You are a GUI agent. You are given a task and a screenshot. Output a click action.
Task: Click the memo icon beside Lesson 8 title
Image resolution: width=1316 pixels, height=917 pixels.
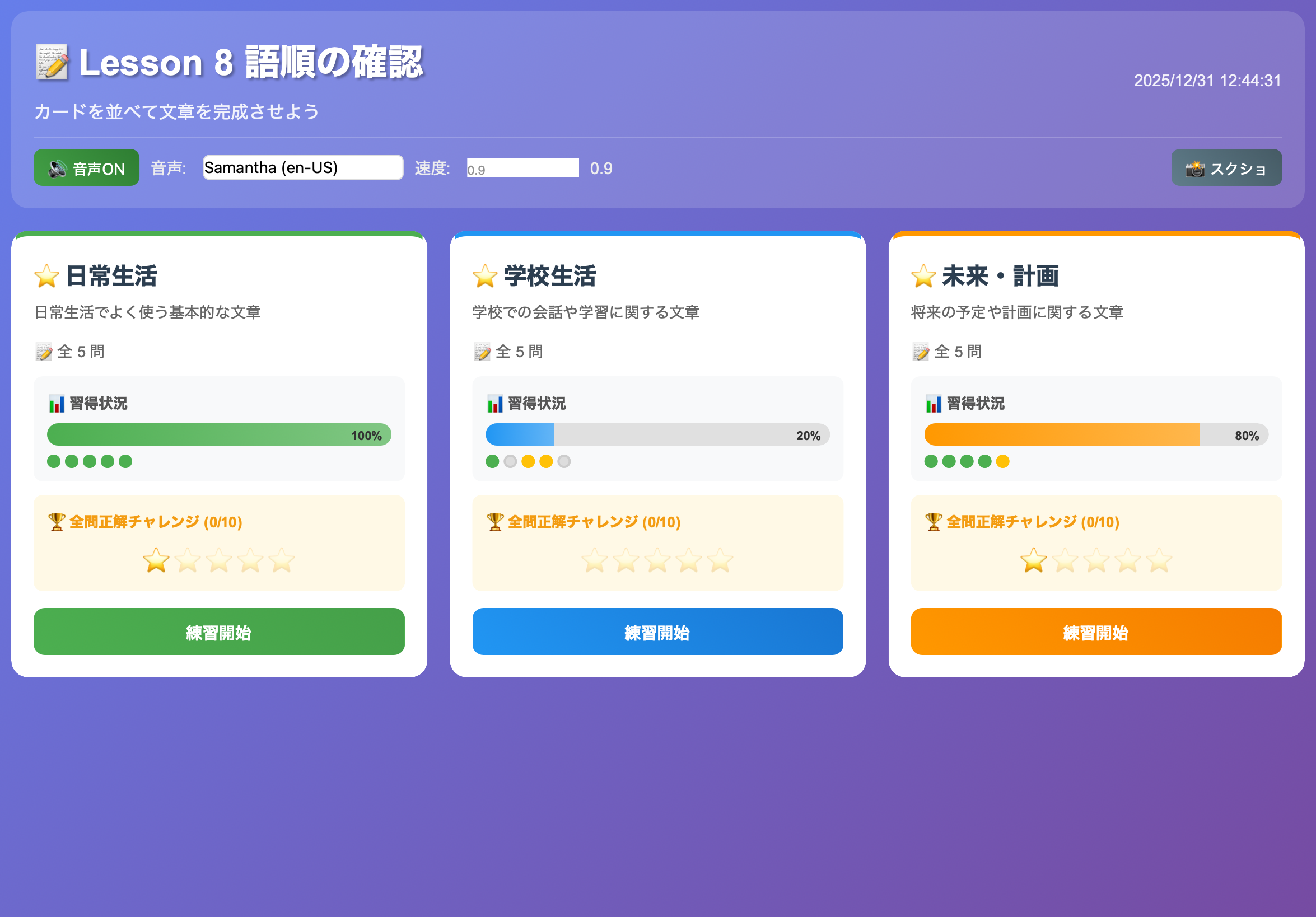pos(52,62)
